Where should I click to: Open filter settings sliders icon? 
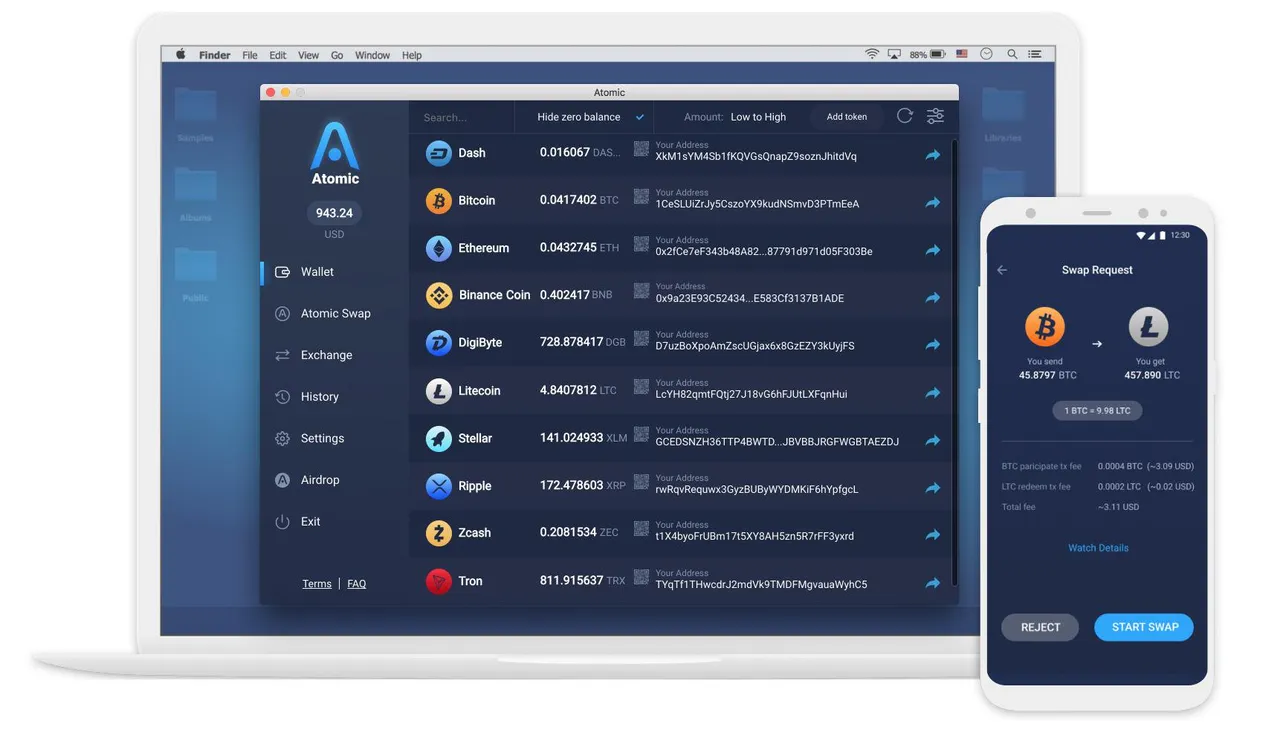935,116
